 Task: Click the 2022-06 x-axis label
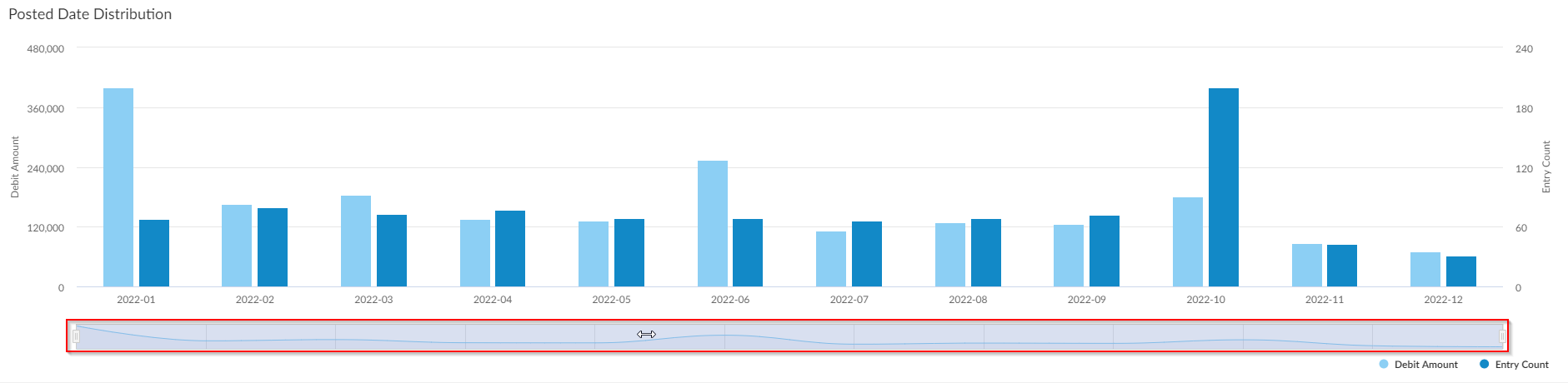click(x=730, y=300)
